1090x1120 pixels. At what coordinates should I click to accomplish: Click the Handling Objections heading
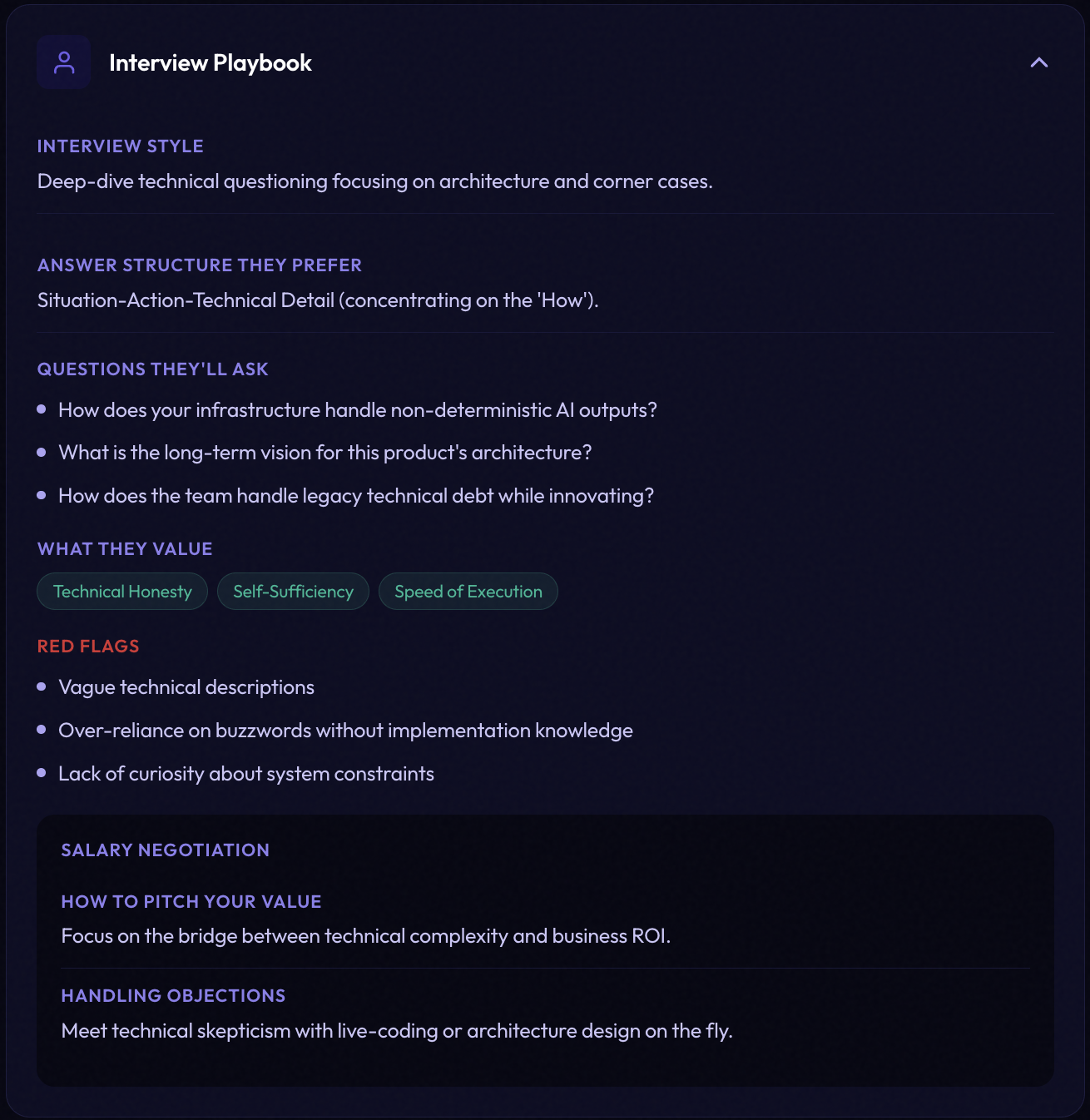pyautogui.click(x=174, y=996)
